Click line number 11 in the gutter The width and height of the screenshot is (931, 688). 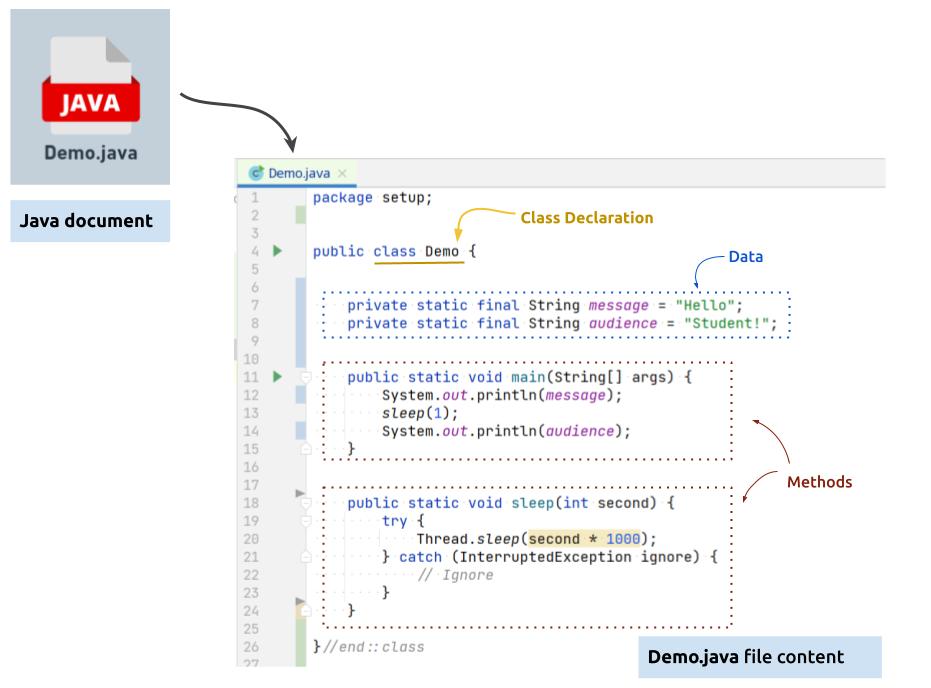click(x=250, y=377)
